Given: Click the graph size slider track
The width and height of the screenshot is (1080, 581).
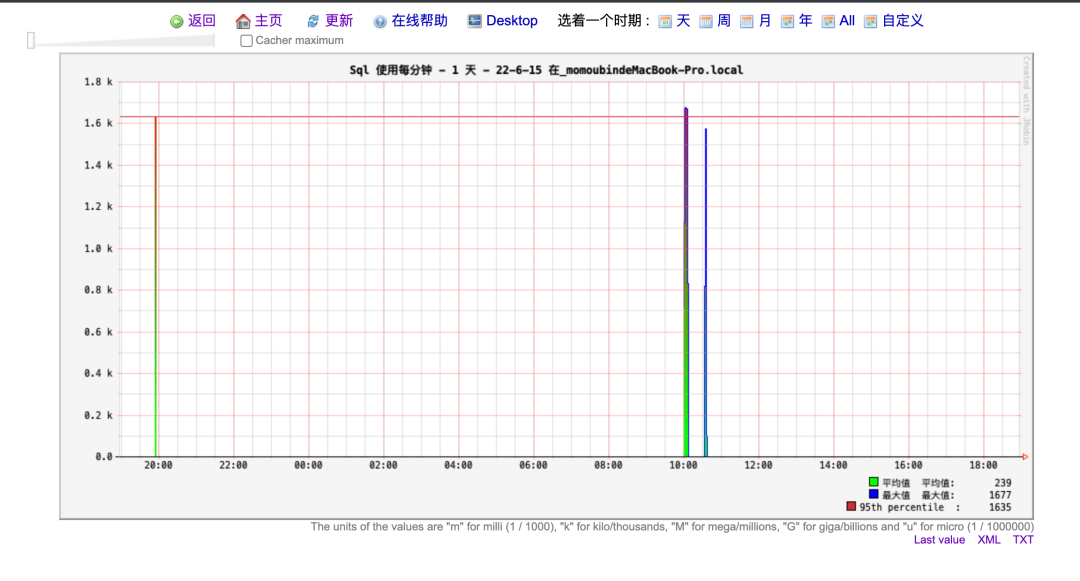Looking at the screenshot, I should (125, 41).
